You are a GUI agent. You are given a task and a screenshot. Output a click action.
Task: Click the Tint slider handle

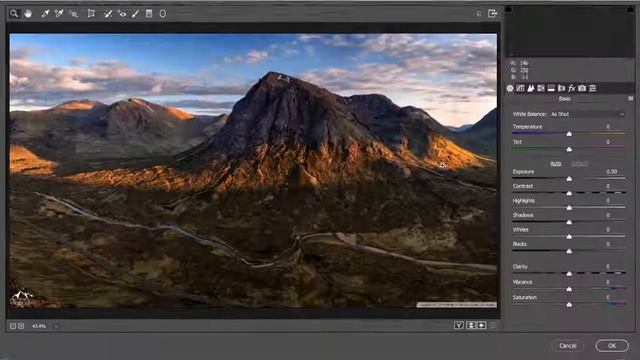tap(569, 149)
